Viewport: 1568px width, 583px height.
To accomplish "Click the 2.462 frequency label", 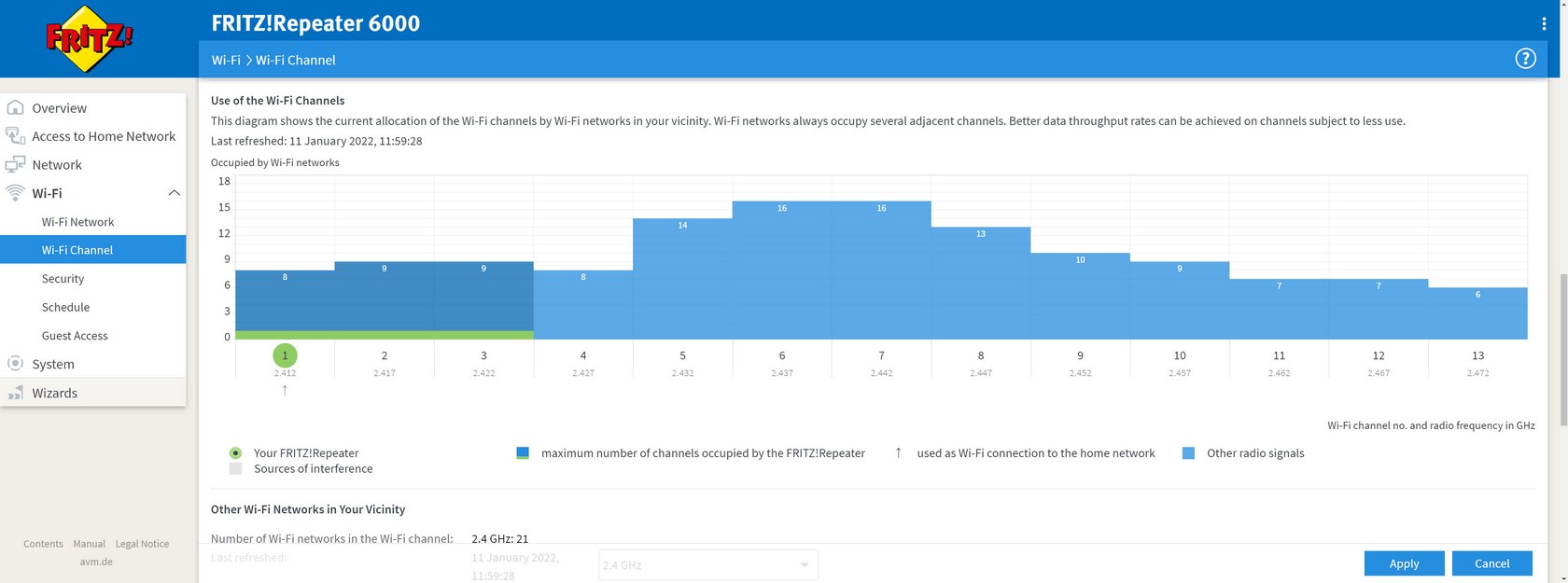I will point(1279,373).
